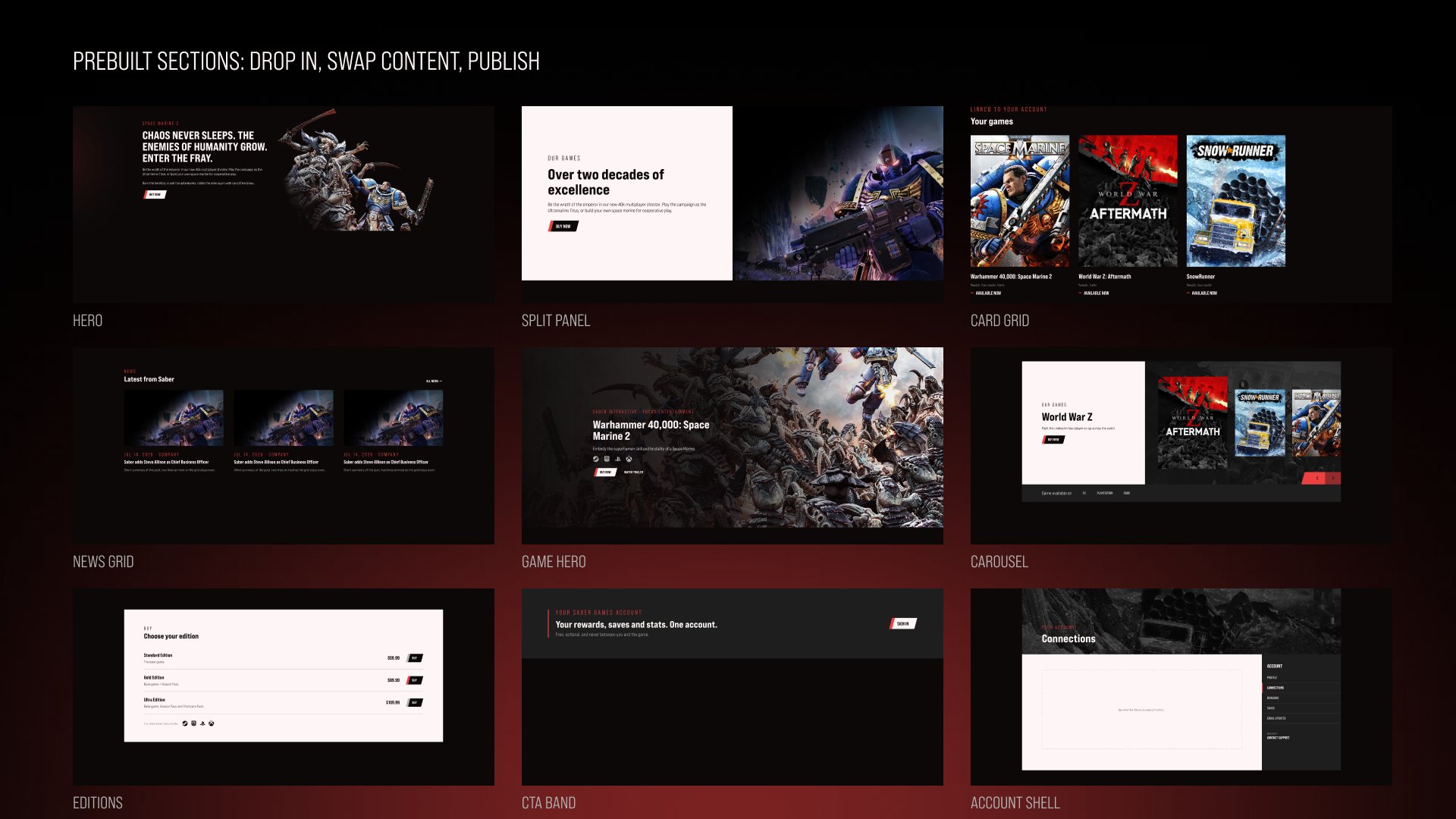This screenshot has height=819, width=1456.
Task: Click the 'Warhammer 40,000: Space Marine 2' game hero title
Action: 651,431
